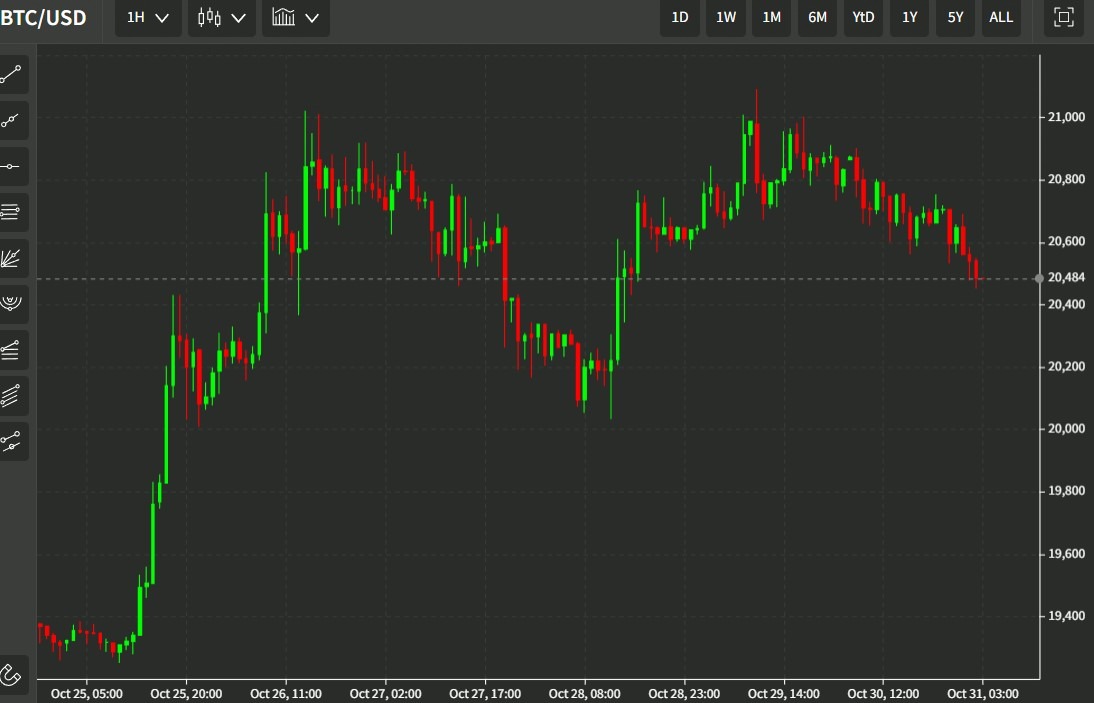The height and width of the screenshot is (703, 1094).
Task: Select the 6M time range
Action: [x=817, y=17]
